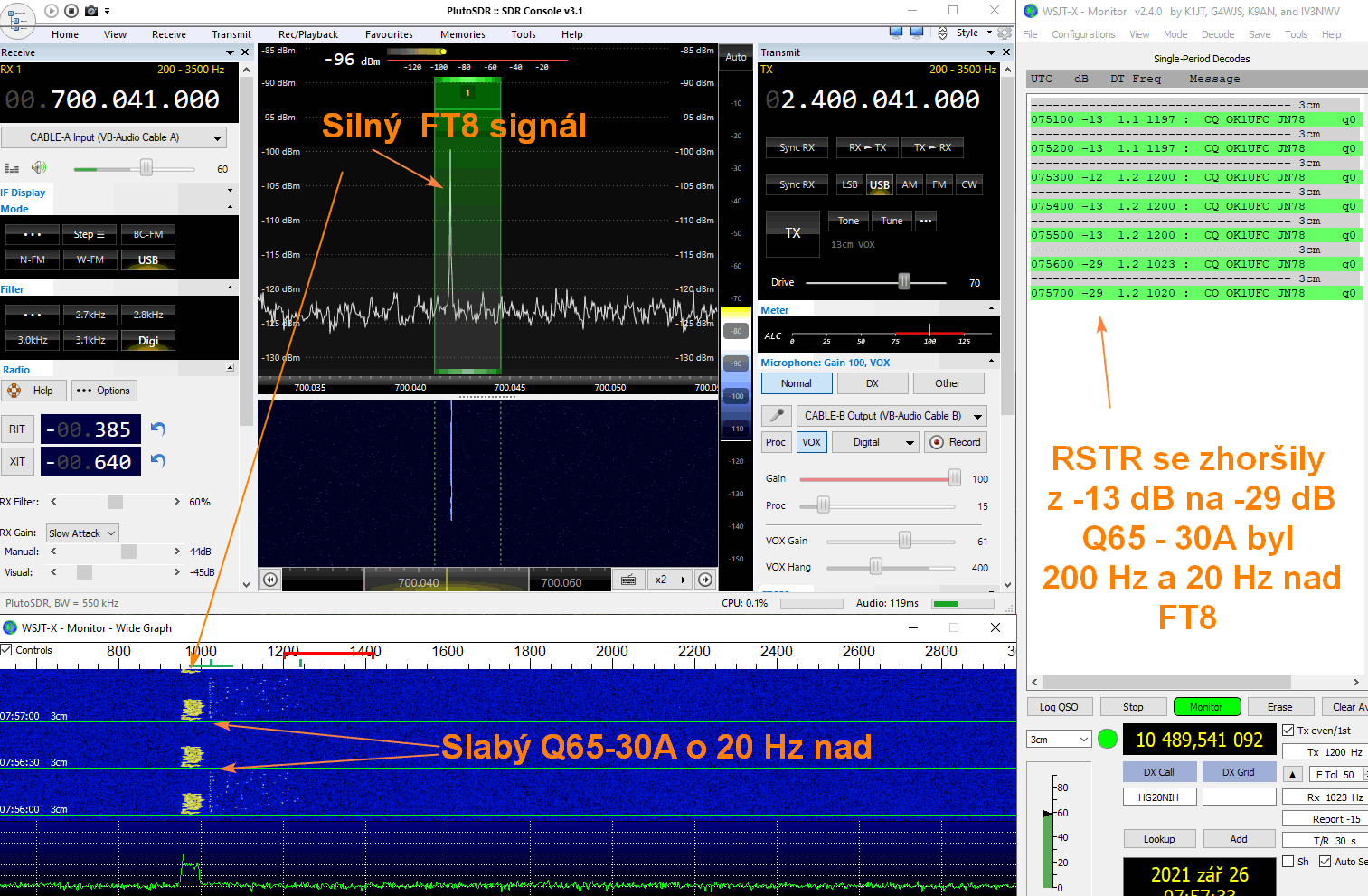Click the audio equalizer bars icon

click(12, 169)
